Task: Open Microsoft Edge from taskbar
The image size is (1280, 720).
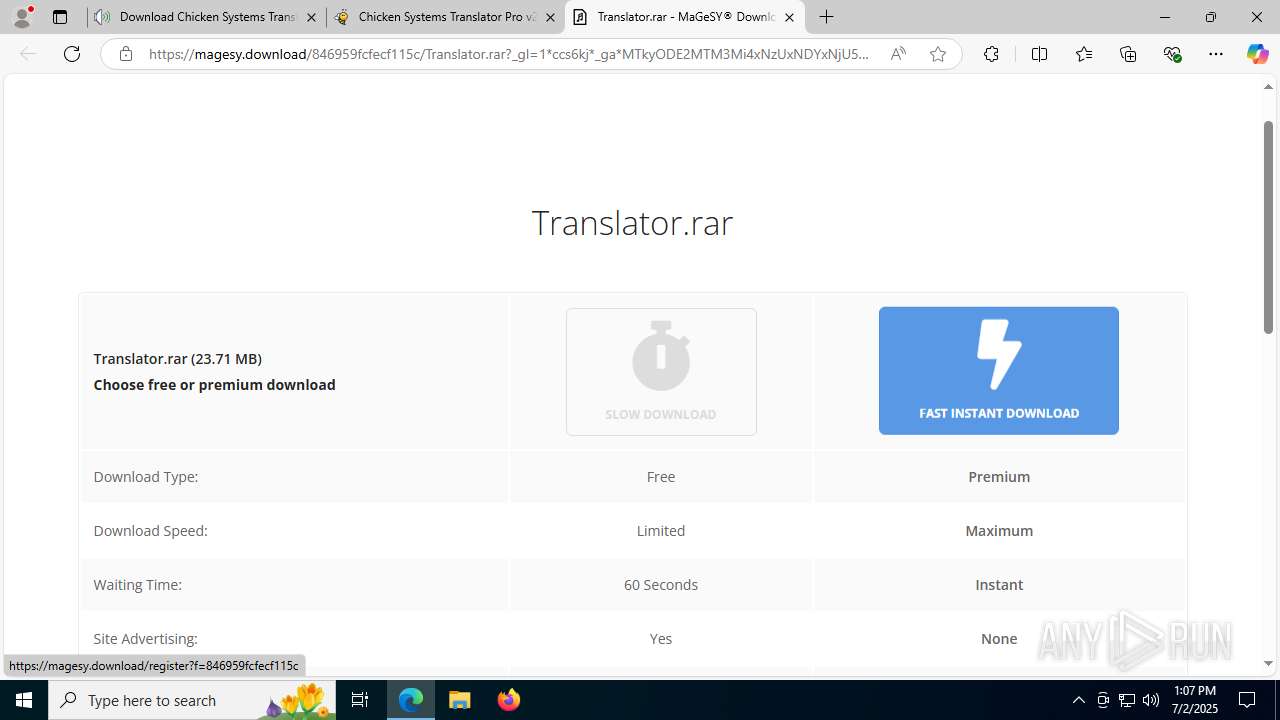Action: click(411, 700)
